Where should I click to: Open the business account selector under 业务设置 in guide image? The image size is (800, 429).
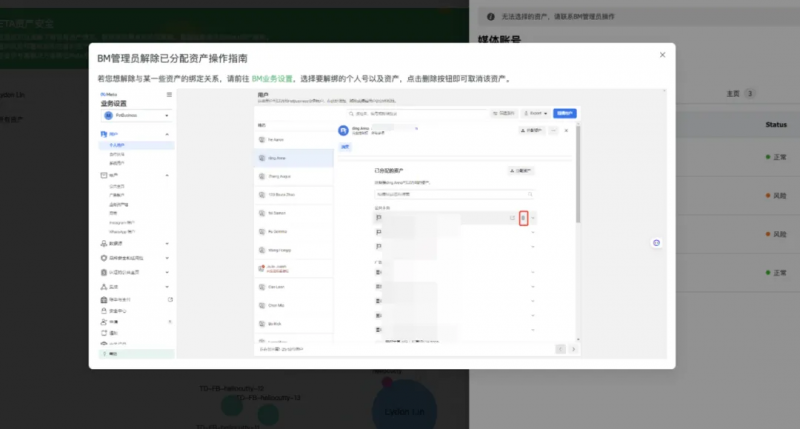[x=137, y=115]
